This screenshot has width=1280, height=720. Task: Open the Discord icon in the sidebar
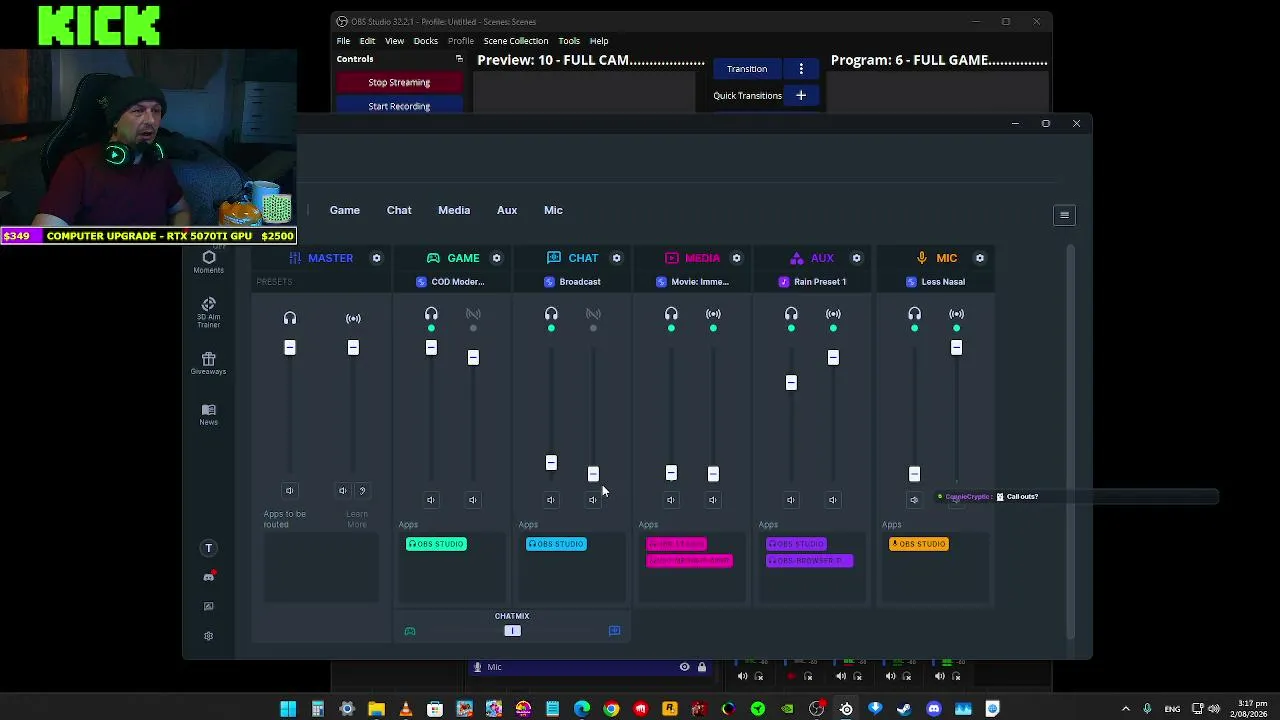pos(208,577)
